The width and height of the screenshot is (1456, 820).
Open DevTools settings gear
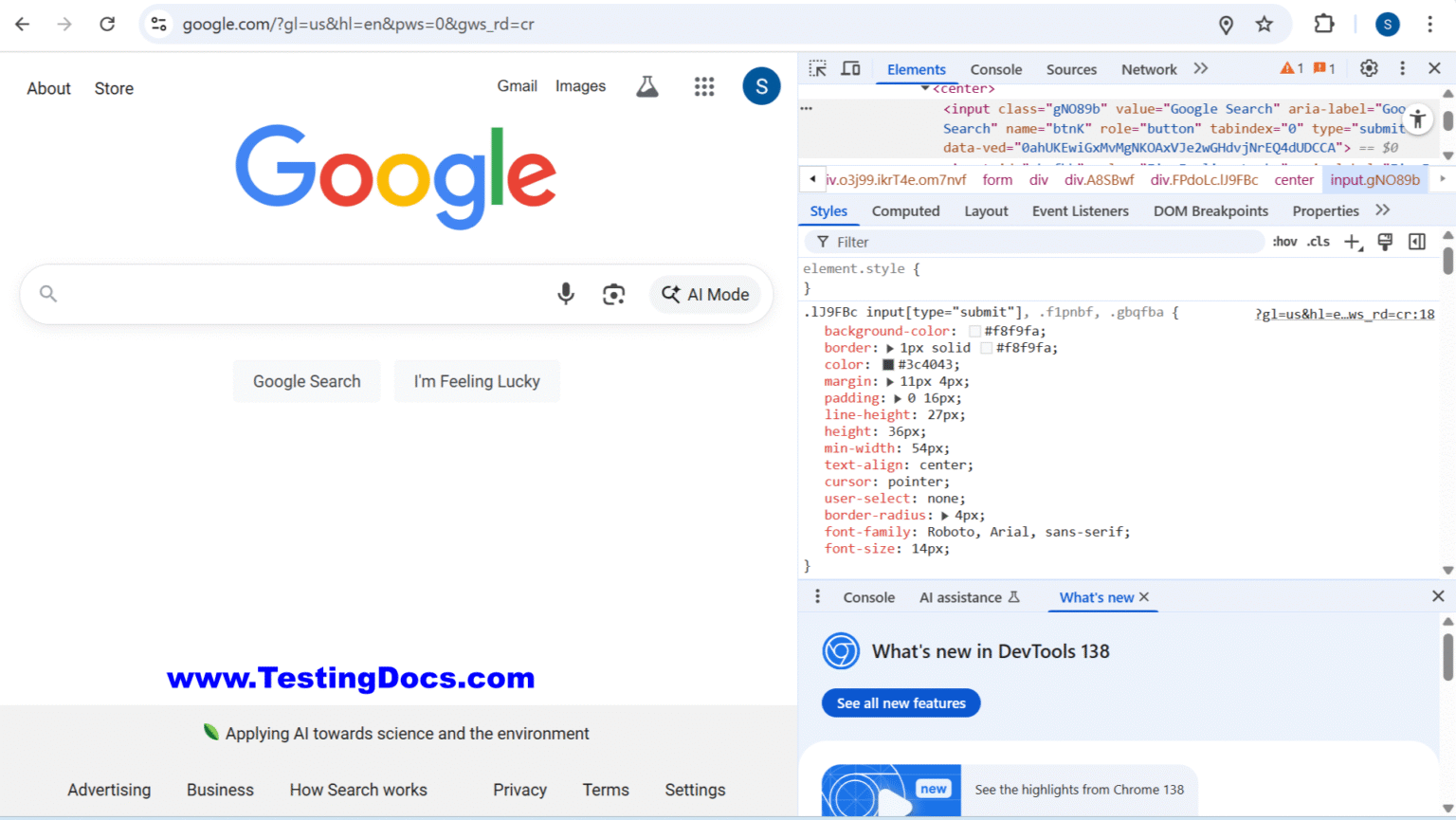1369,68
